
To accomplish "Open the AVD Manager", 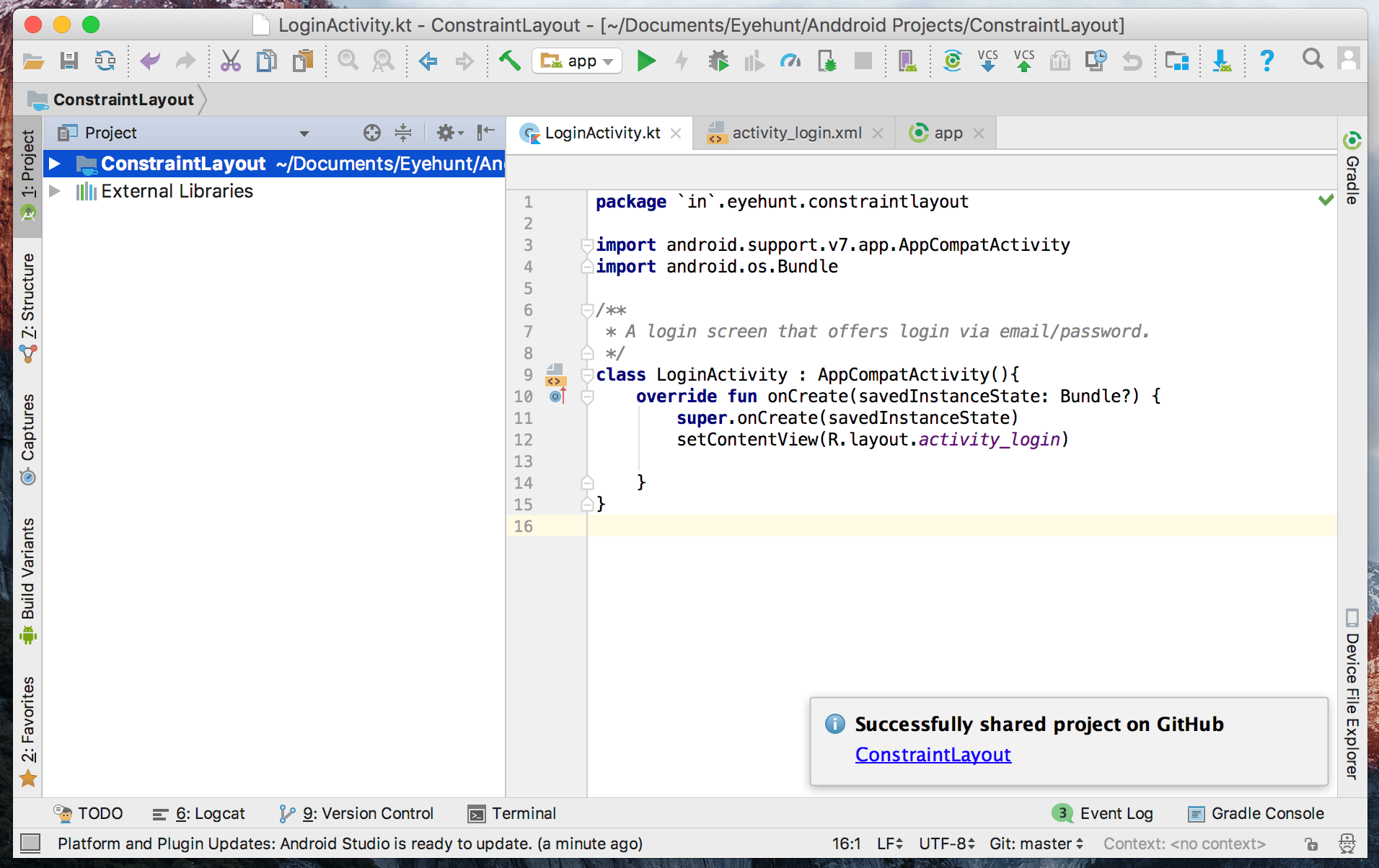I will coord(908,61).
